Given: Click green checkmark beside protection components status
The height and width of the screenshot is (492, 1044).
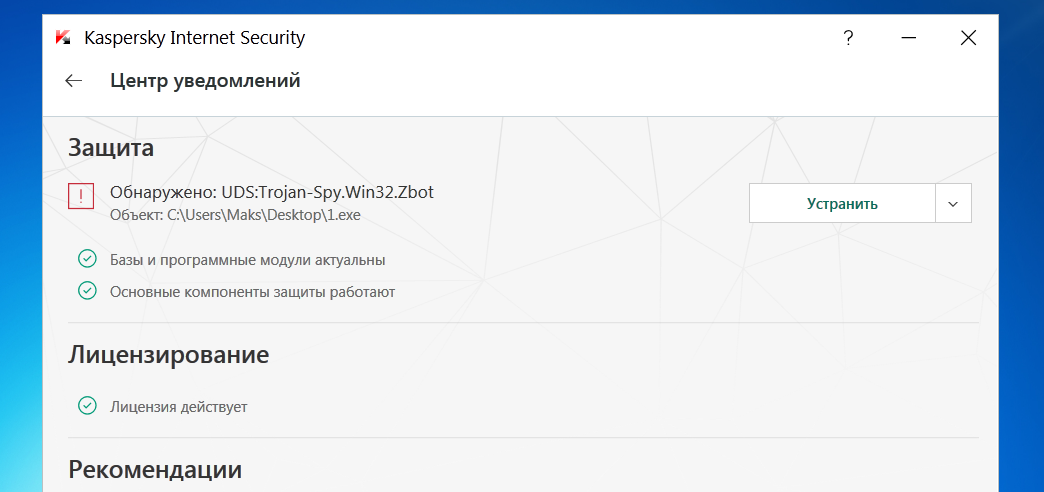Looking at the screenshot, I should click(x=87, y=292).
